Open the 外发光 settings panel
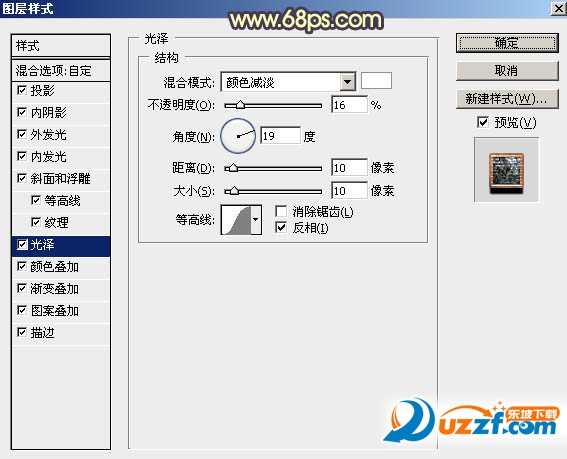 click(x=61, y=135)
